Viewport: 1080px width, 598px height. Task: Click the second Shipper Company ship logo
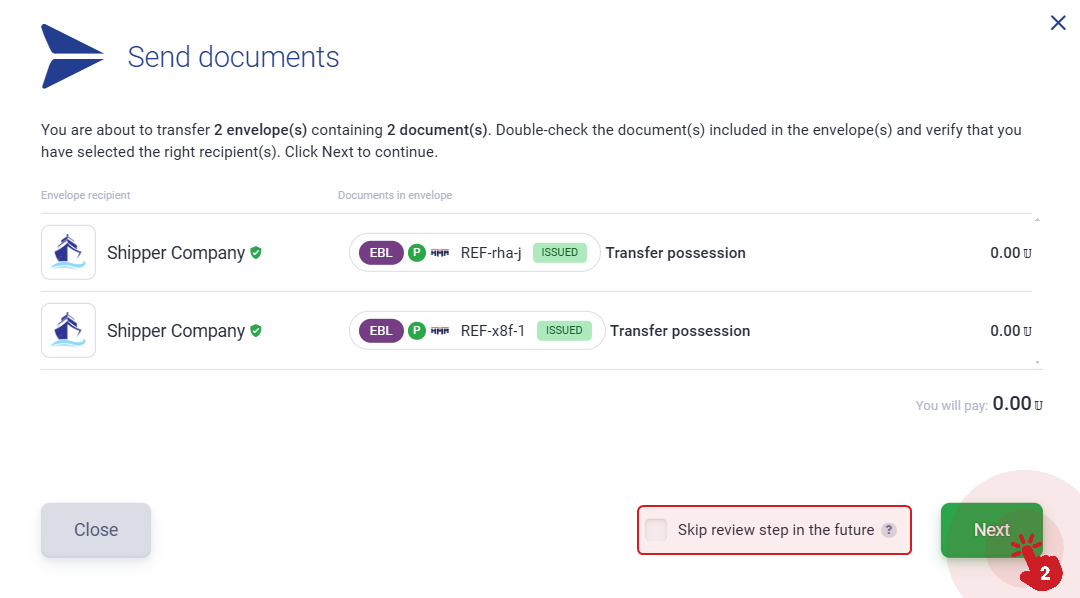(68, 330)
